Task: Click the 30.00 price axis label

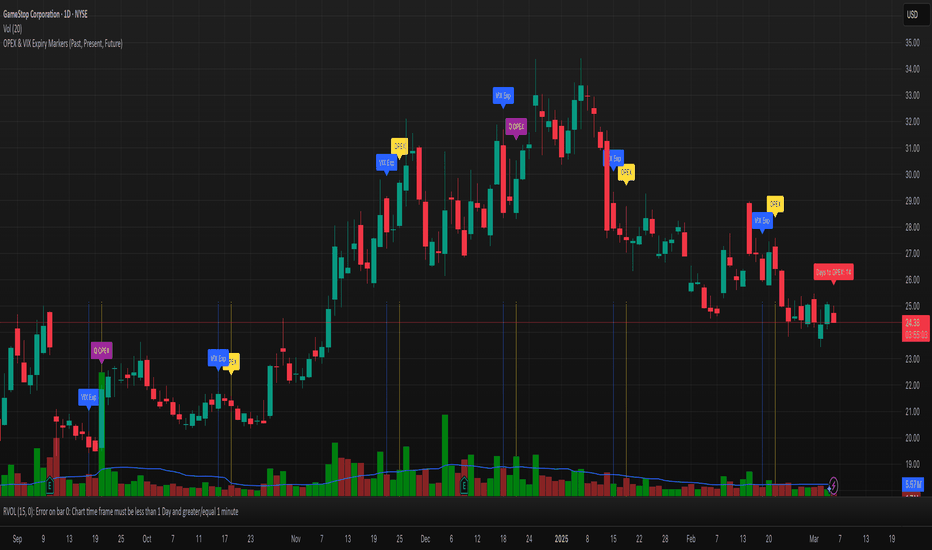Action: [912, 174]
